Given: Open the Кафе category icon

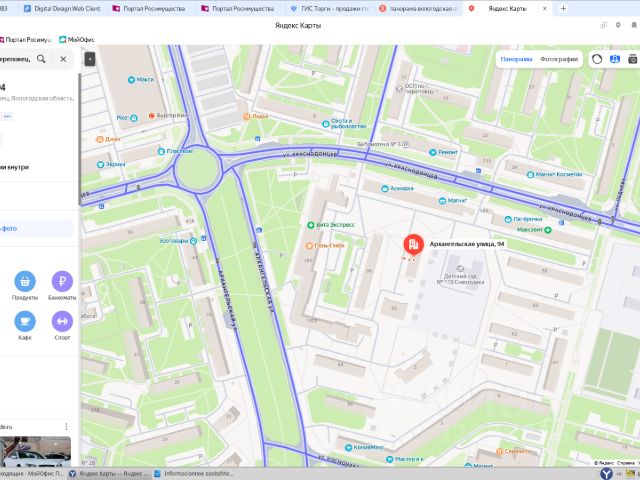Looking at the screenshot, I should (x=25, y=321).
